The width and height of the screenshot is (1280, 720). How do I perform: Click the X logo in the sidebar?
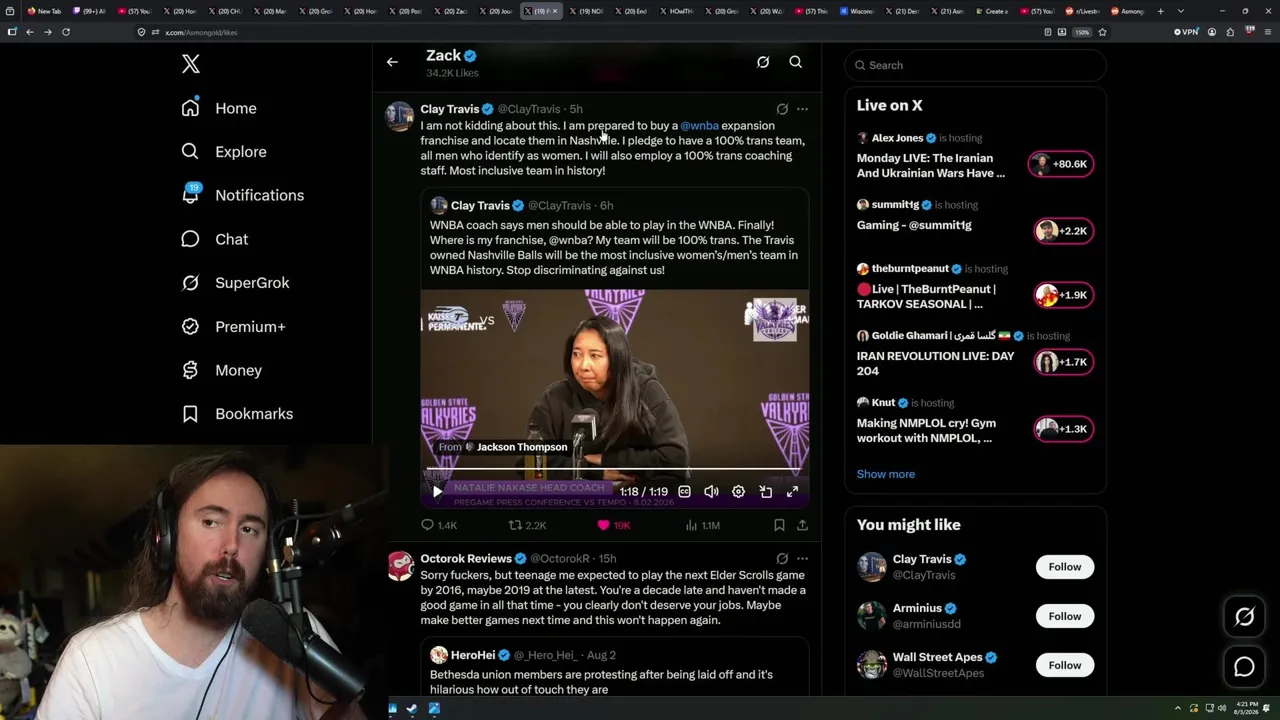coord(191,64)
